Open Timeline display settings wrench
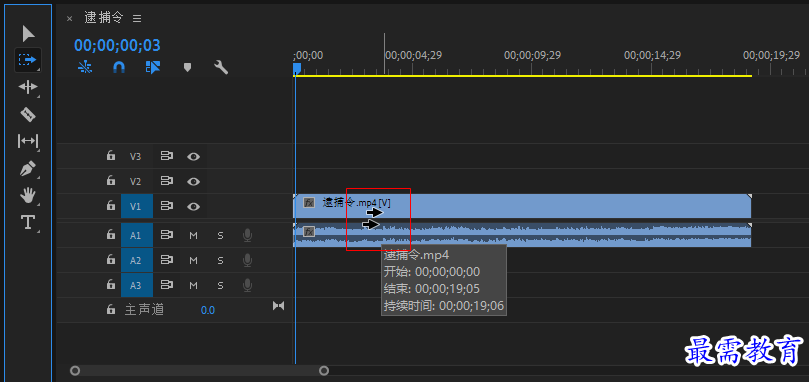Screen dimensions: 809x382 221,67
